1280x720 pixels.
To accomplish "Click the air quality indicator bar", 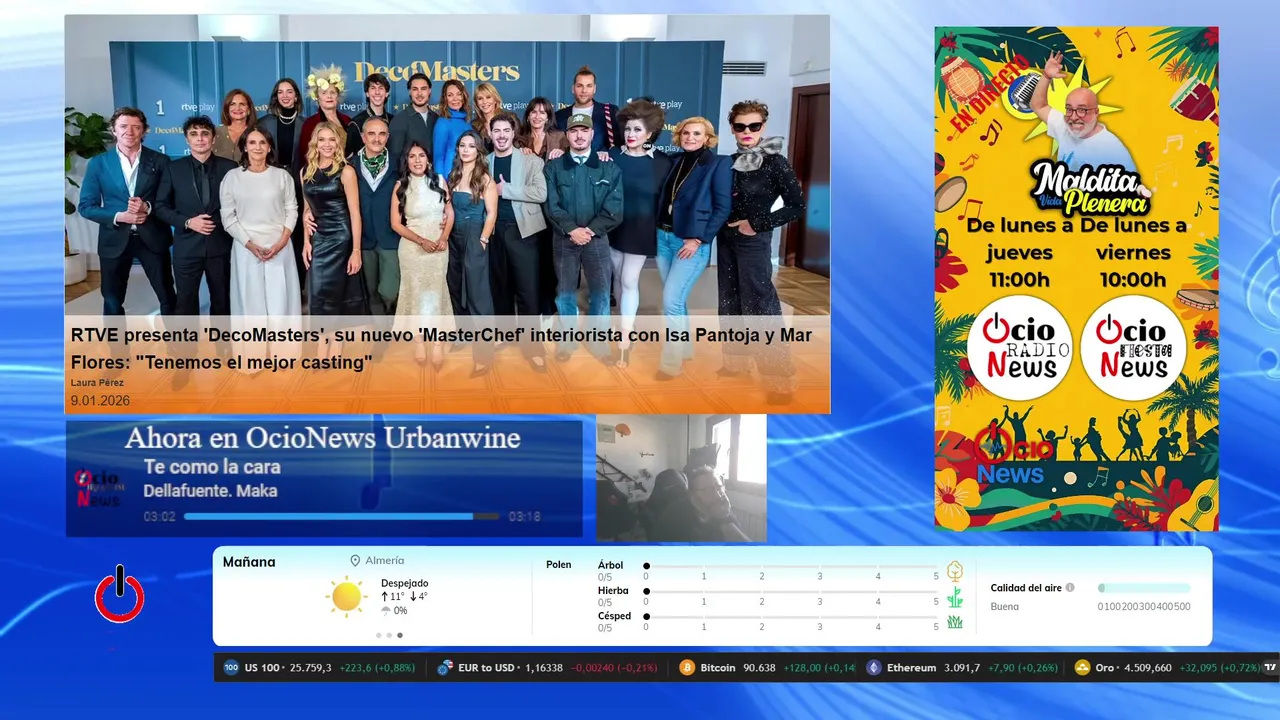I will (x=1144, y=588).
